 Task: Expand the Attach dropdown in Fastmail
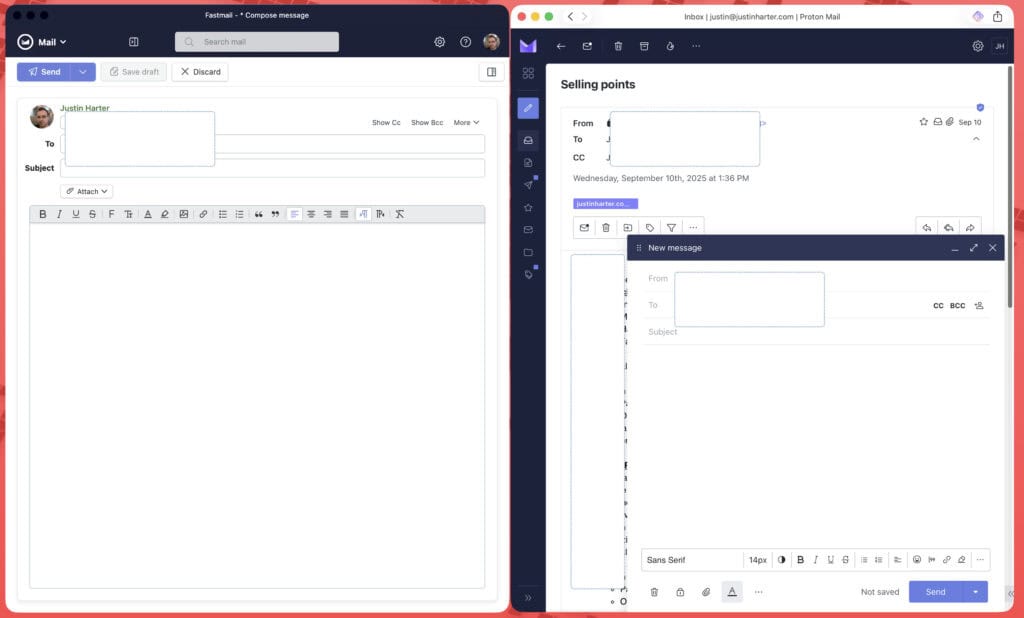click(88, 191)
